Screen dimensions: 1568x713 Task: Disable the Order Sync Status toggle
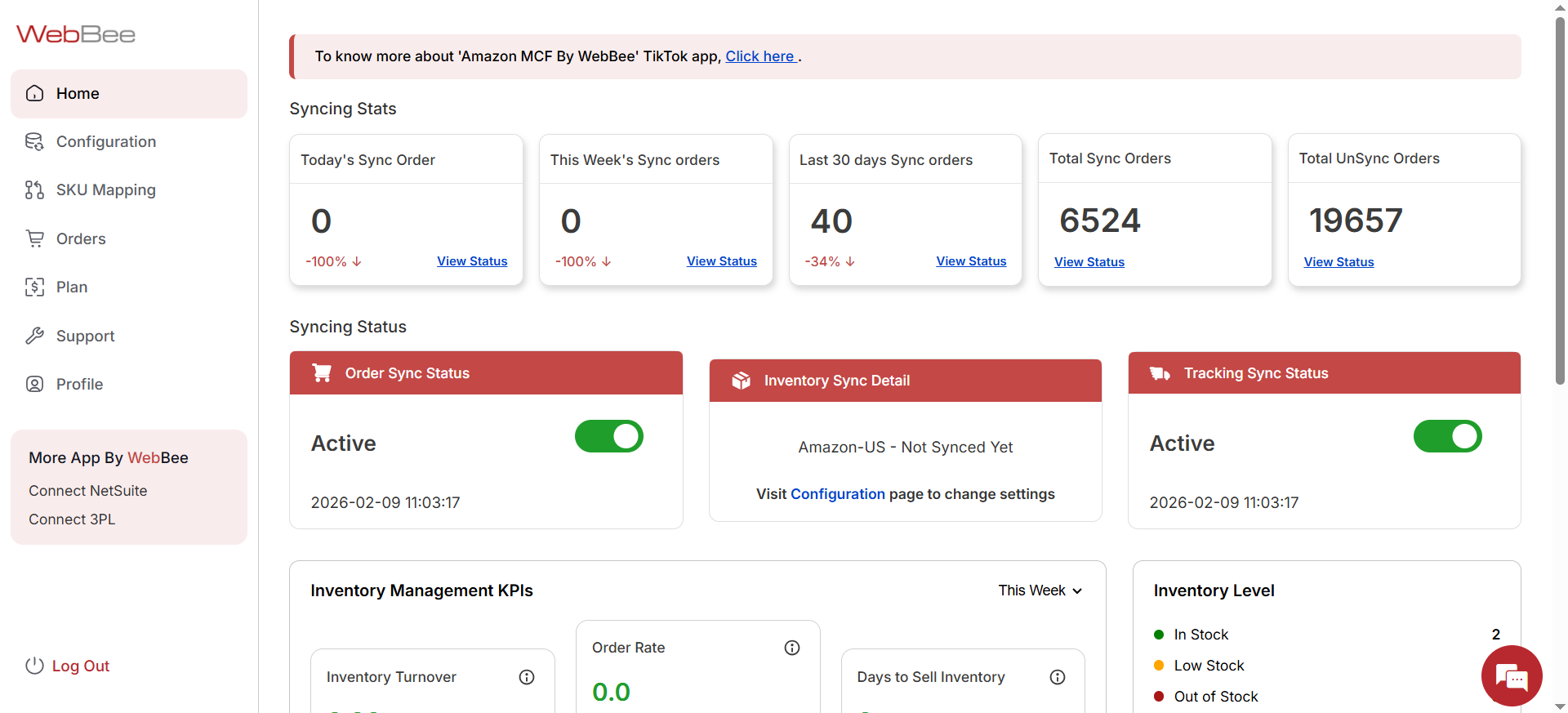pos(608,436)
